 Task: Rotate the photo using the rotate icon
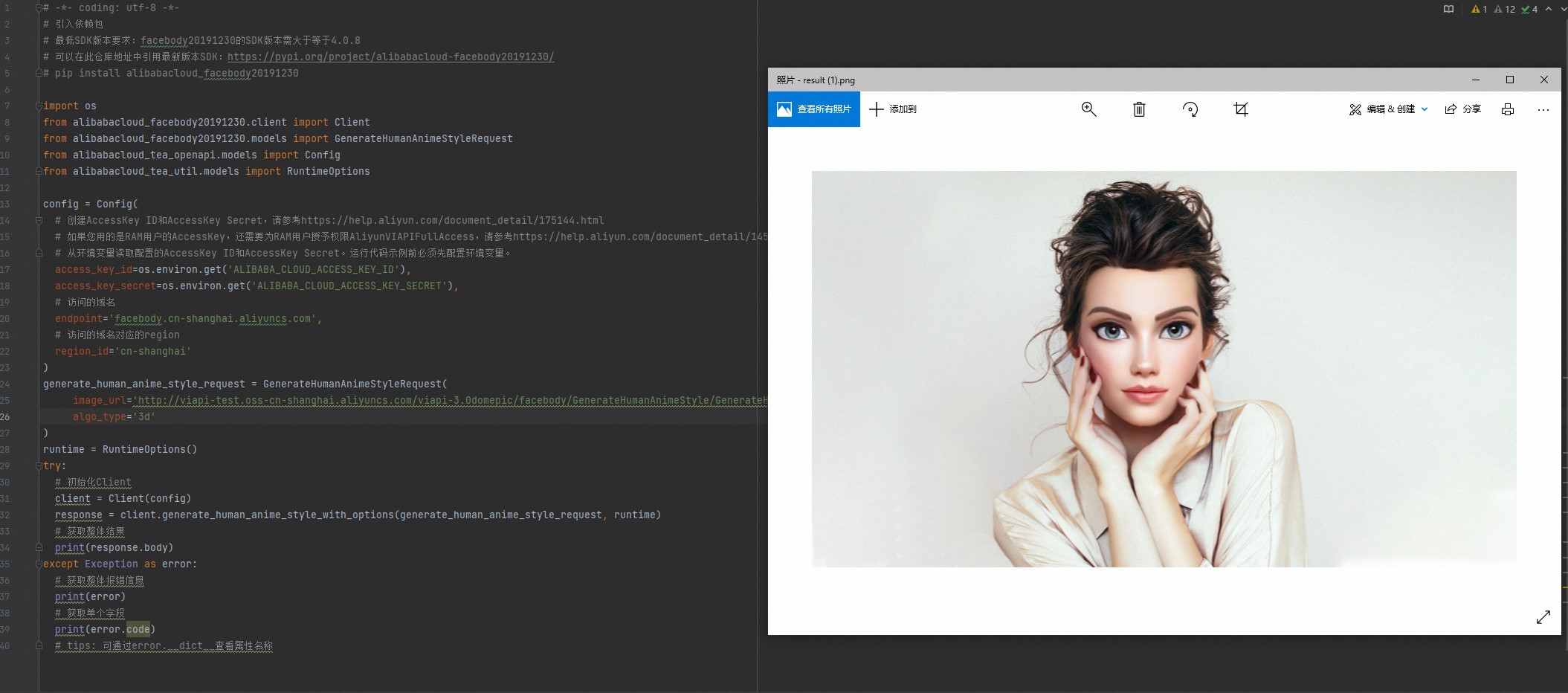(x=1190, y=109)
